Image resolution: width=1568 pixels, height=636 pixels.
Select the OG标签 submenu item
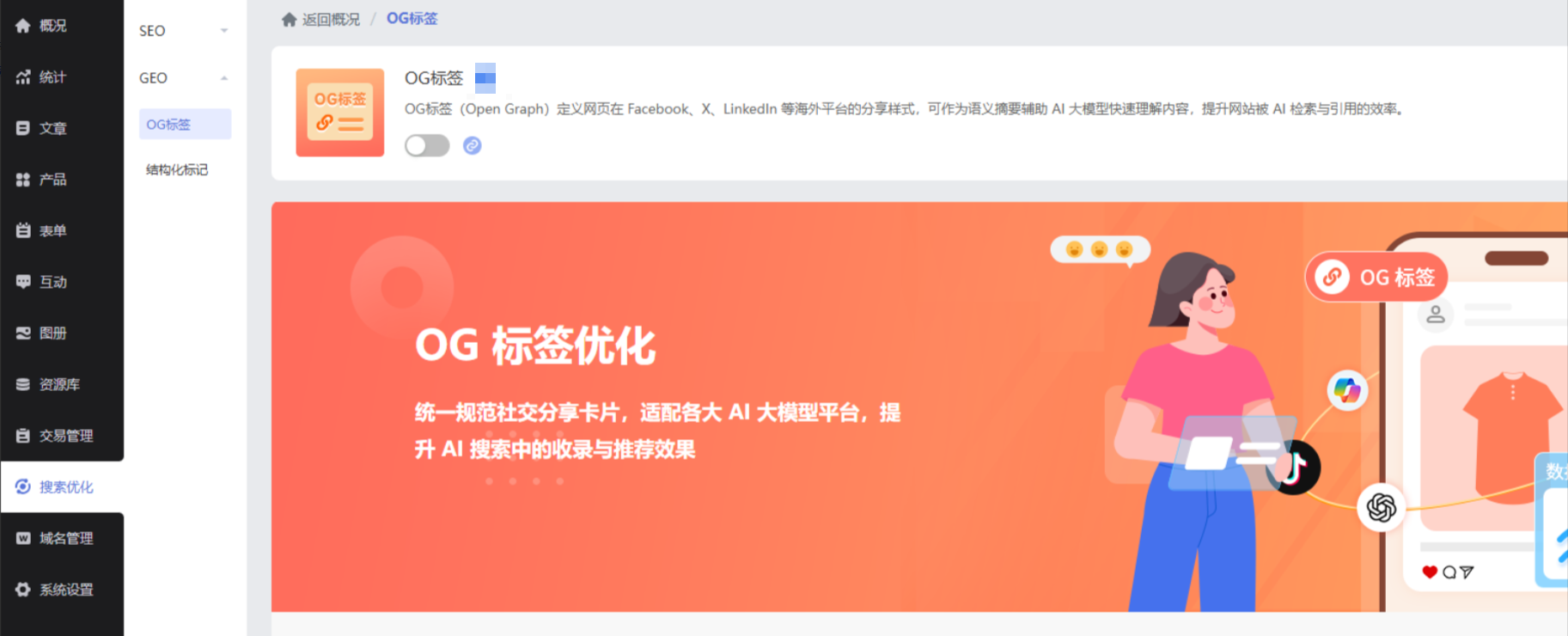click(185, 124)
